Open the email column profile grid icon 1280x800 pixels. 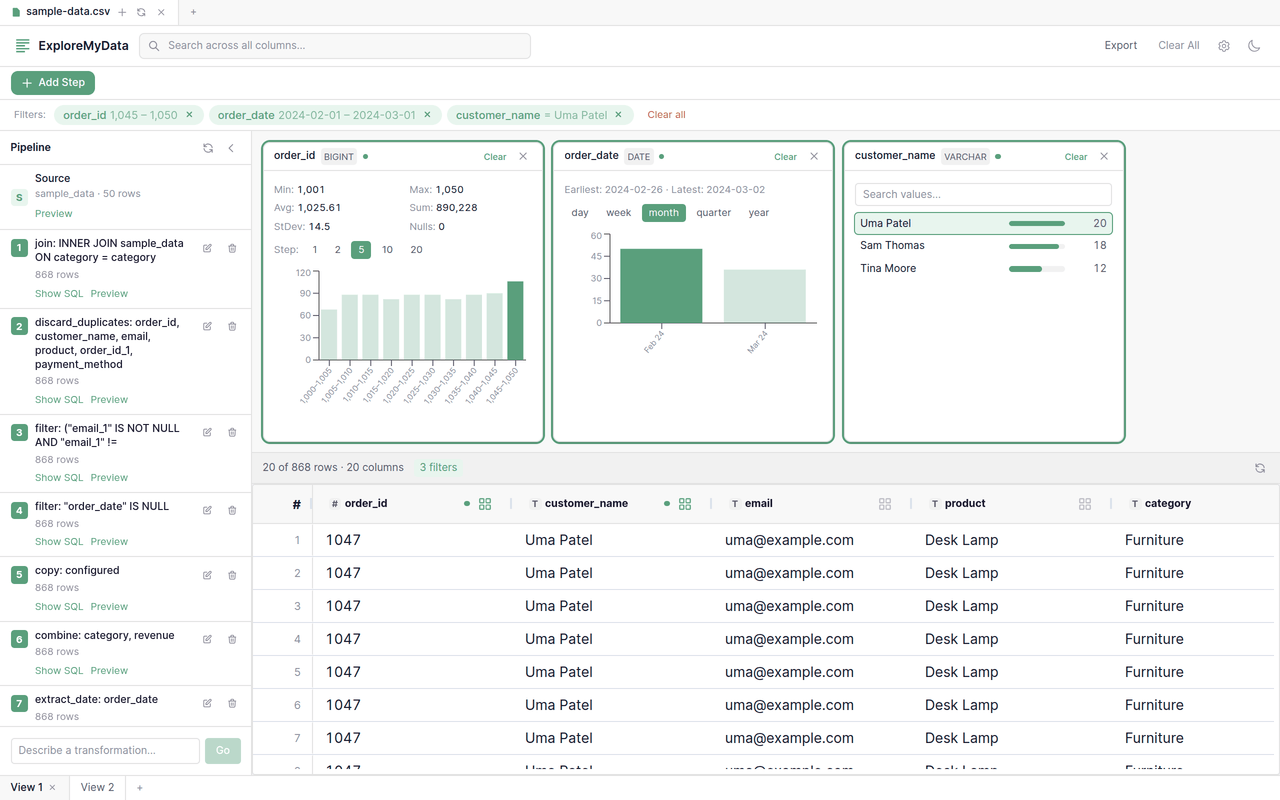click(885, 503)
